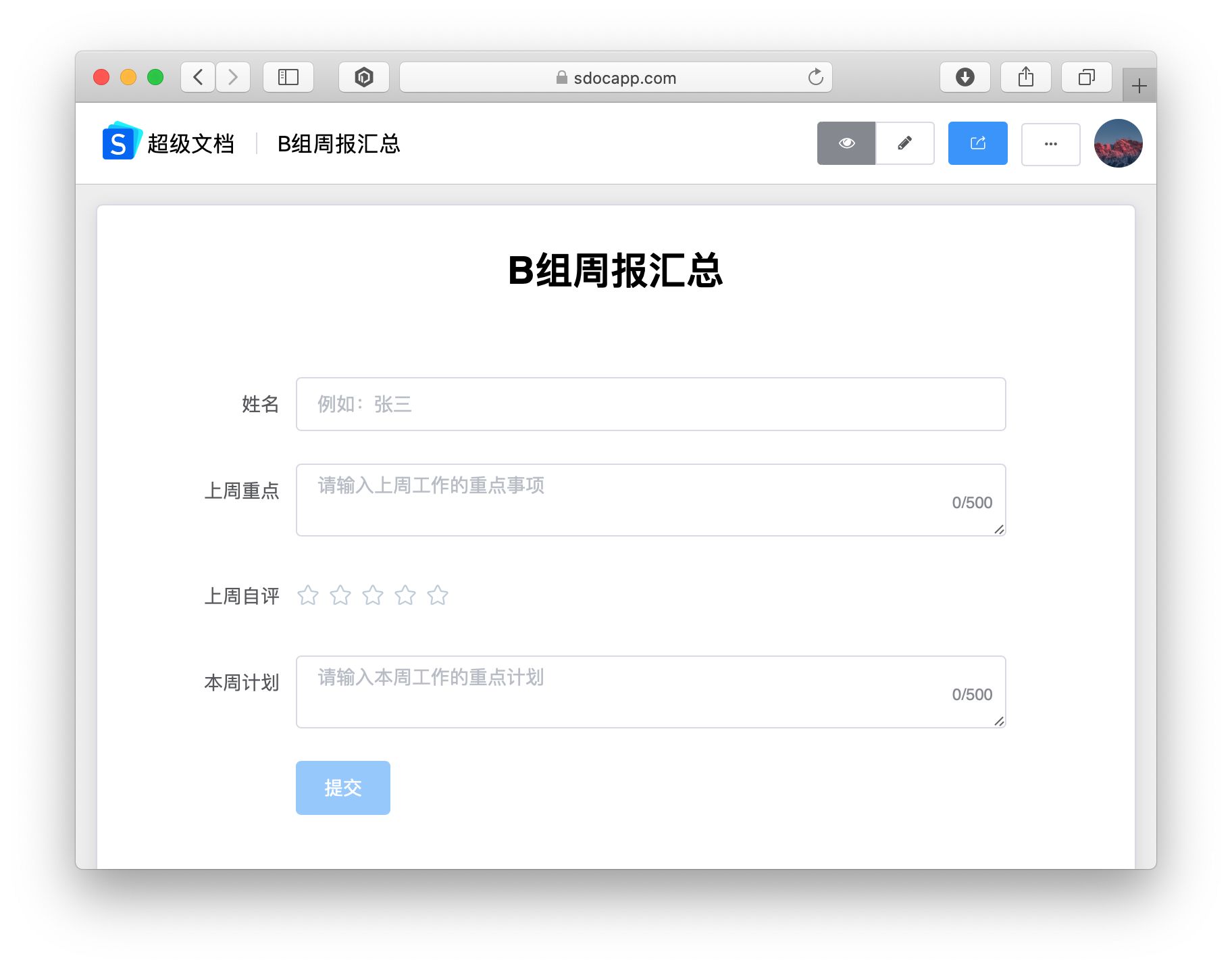
Task: Click the B组周报汇总 document title in header
Action: click(x=339, y=144)
